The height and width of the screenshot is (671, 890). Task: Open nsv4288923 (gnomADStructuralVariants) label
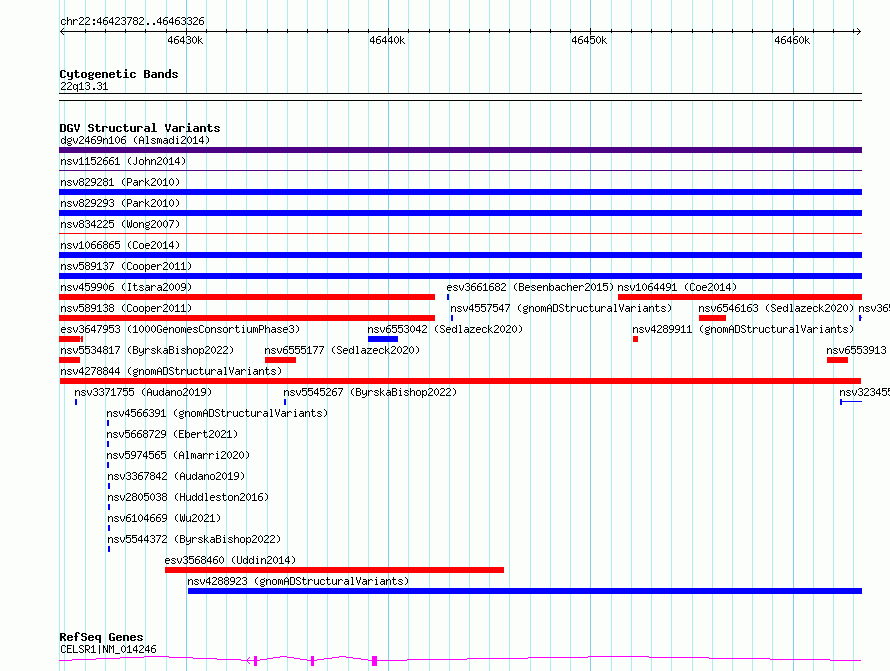pos(298,581)
